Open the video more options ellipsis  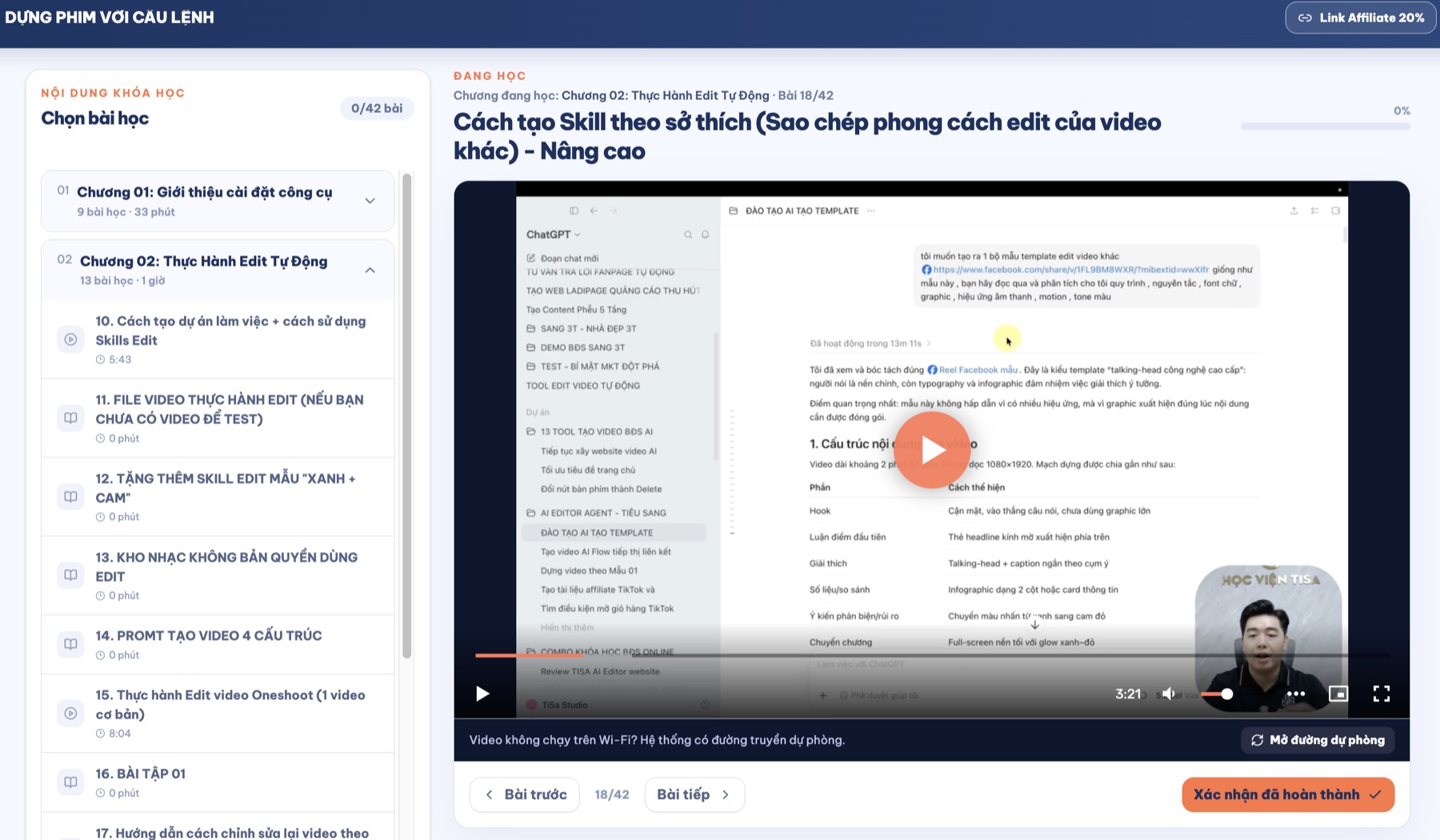pyautogui.click(x=1296, y=694)
